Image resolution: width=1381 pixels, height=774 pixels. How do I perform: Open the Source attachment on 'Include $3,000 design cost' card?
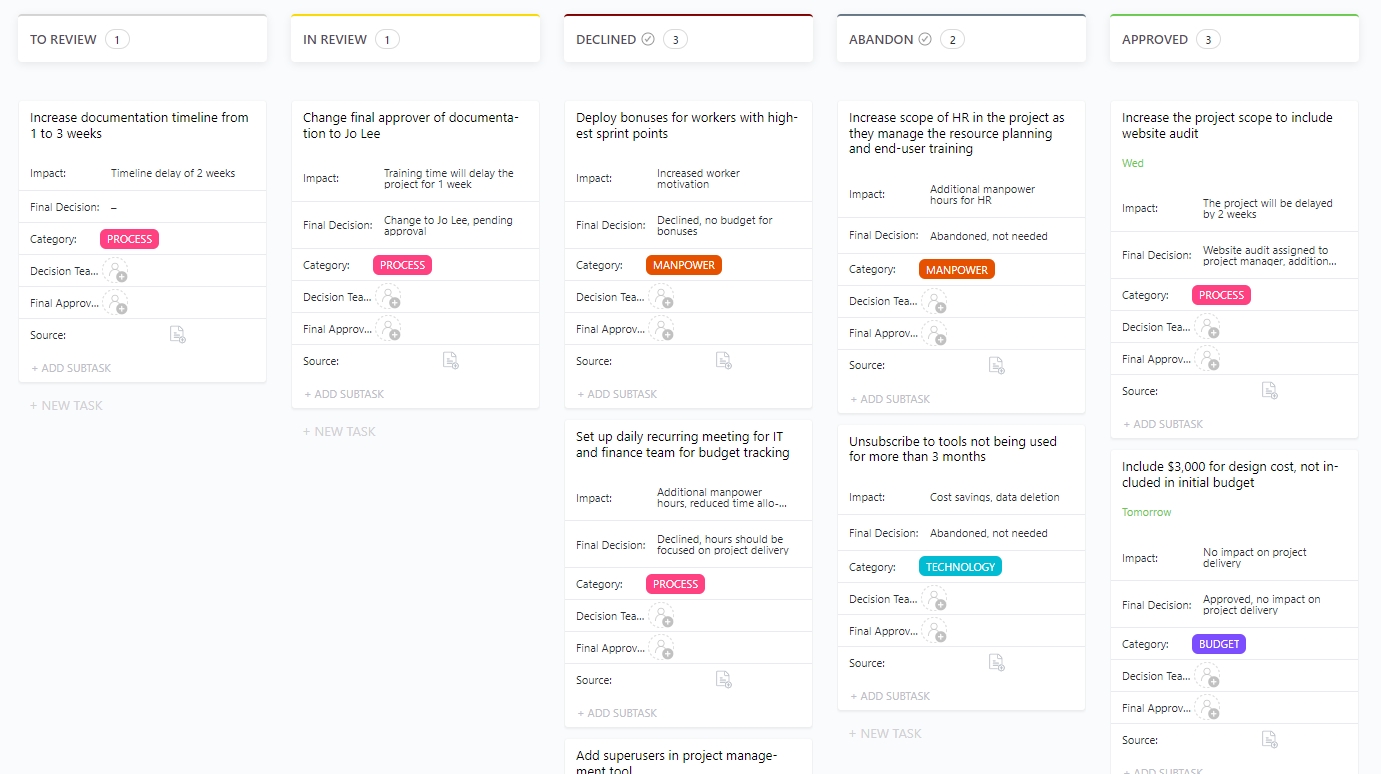(x=1269, y=740)
